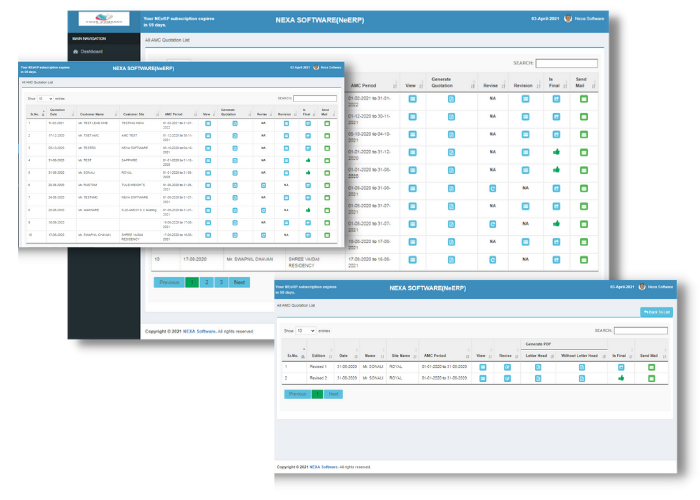Click Generate Quotation icon for Mr. SONALI row
700x500 pixels.
tap(233, 172)
